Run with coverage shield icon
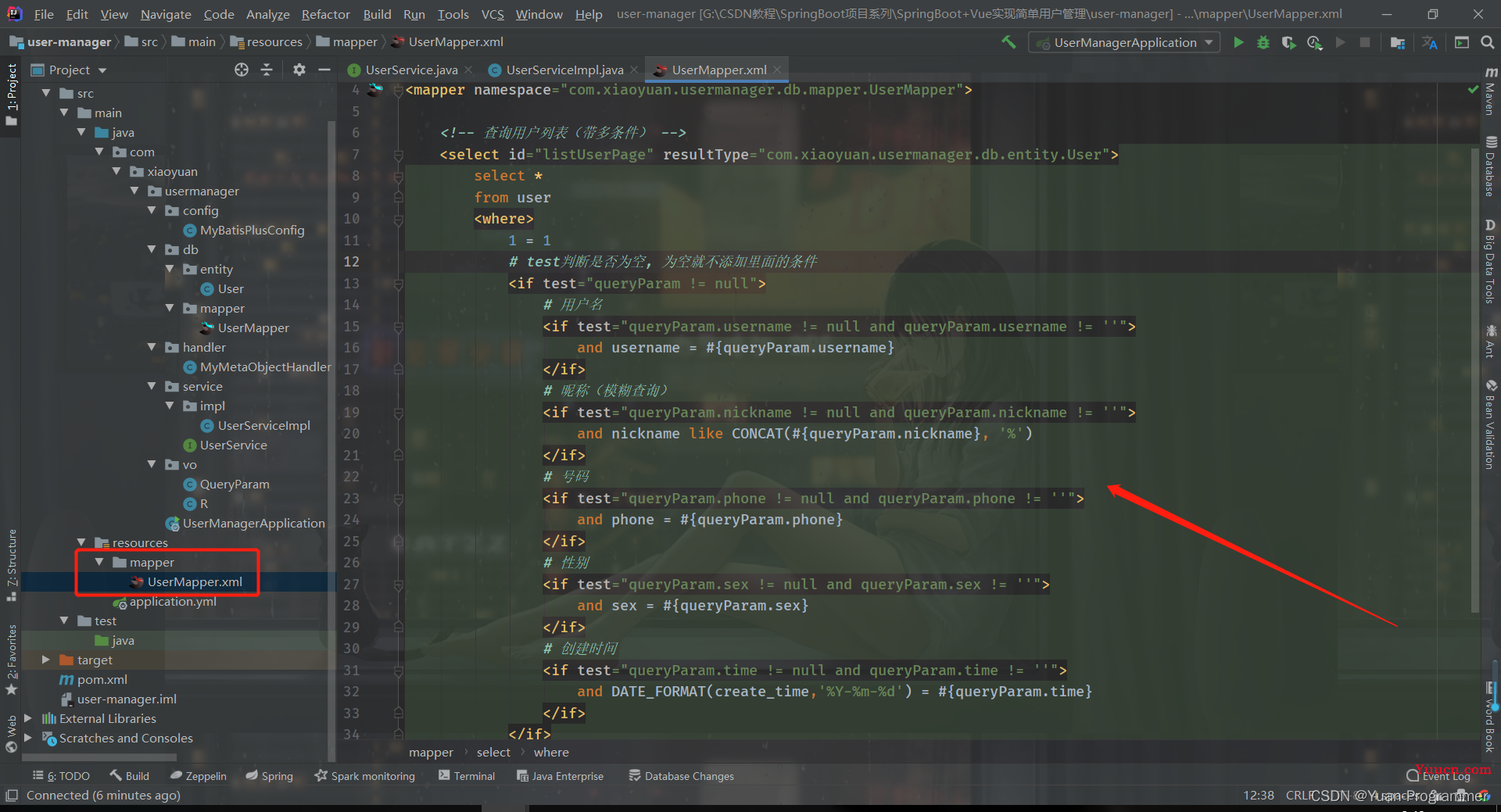The width and height of the screenshot is (1501, 812). click(1288, 42)
